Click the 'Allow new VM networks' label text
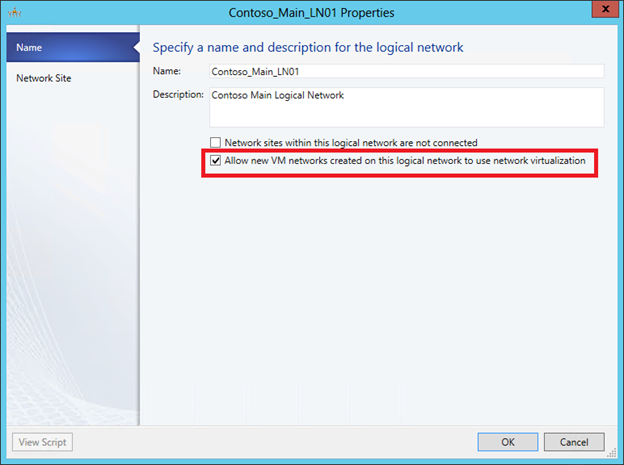This screenshot has width=624, height=465. pyautogui.click(x=405, y=160)
